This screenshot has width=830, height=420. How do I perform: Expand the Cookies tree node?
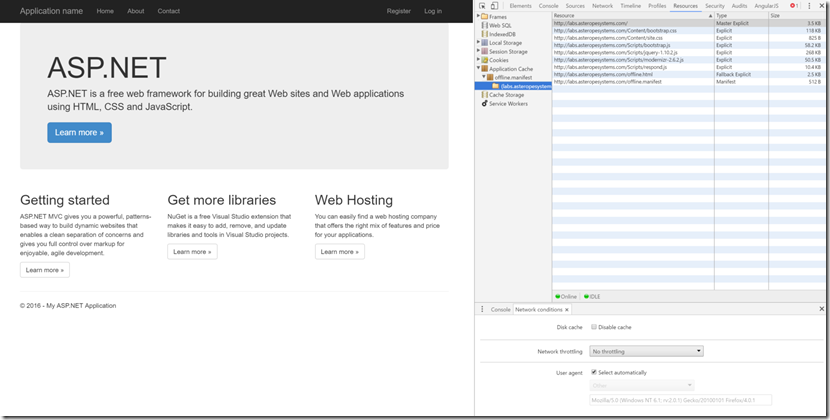(479, 60)
